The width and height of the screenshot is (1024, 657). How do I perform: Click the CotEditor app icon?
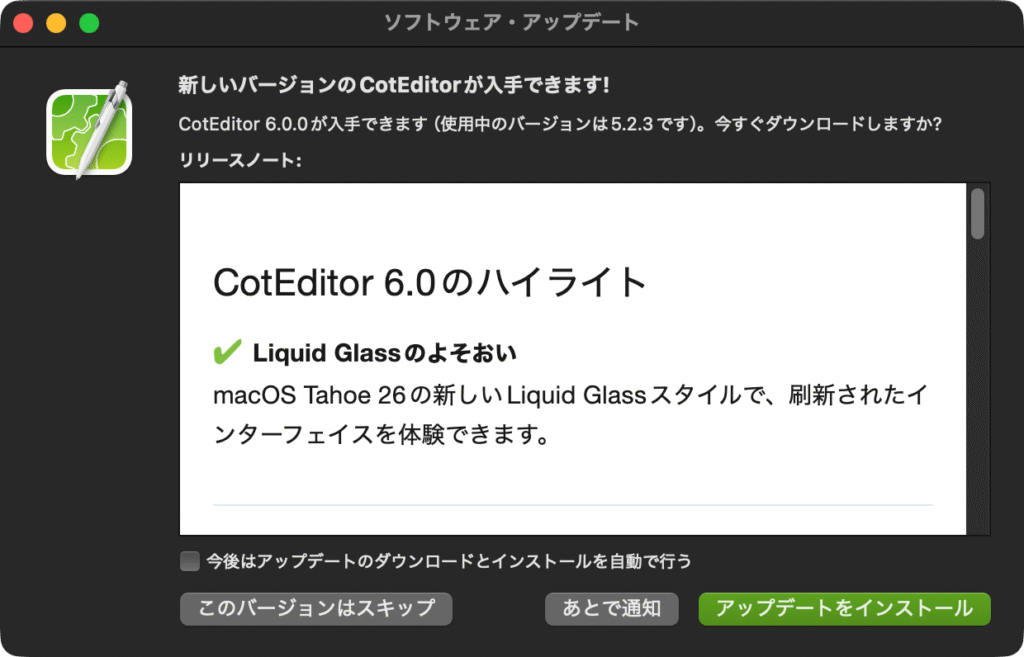[x=89, y=131]
